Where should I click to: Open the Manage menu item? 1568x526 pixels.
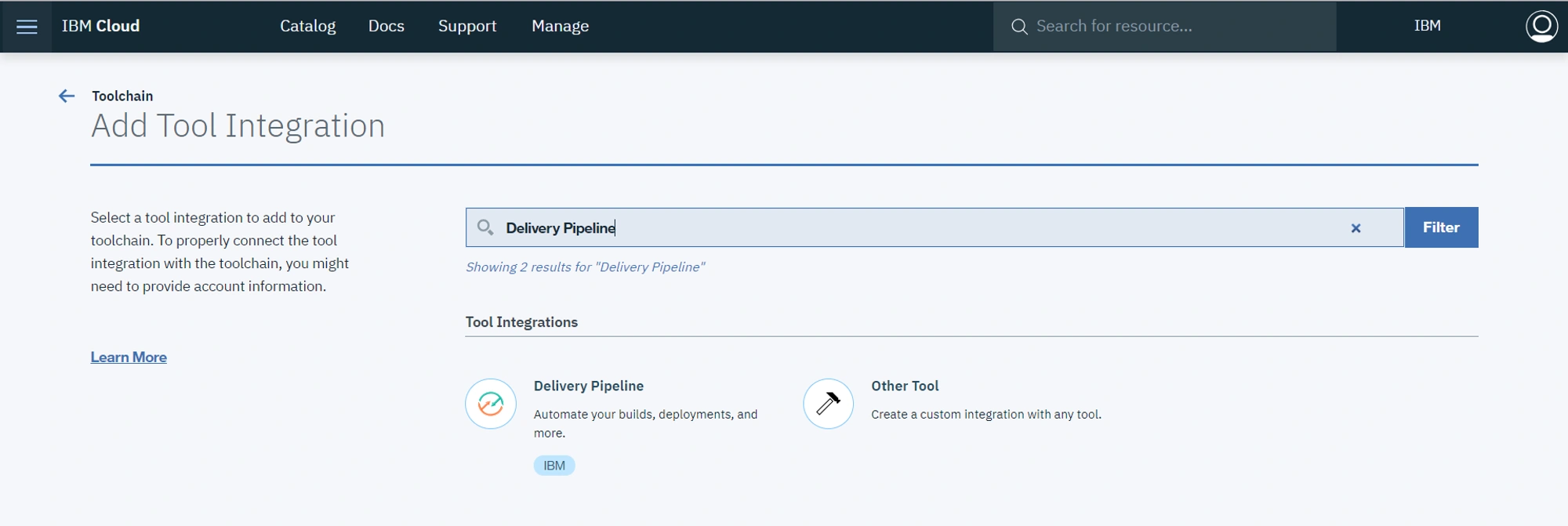point(560,26)
